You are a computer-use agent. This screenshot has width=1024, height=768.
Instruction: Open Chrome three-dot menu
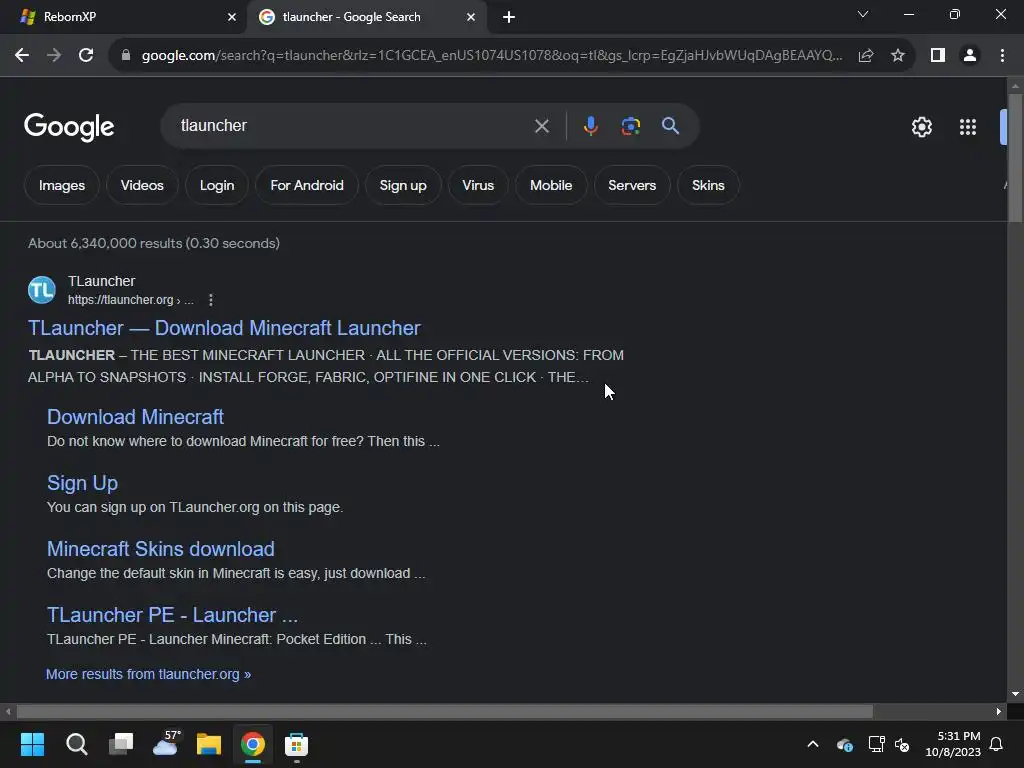click(x=1002, y=56)
